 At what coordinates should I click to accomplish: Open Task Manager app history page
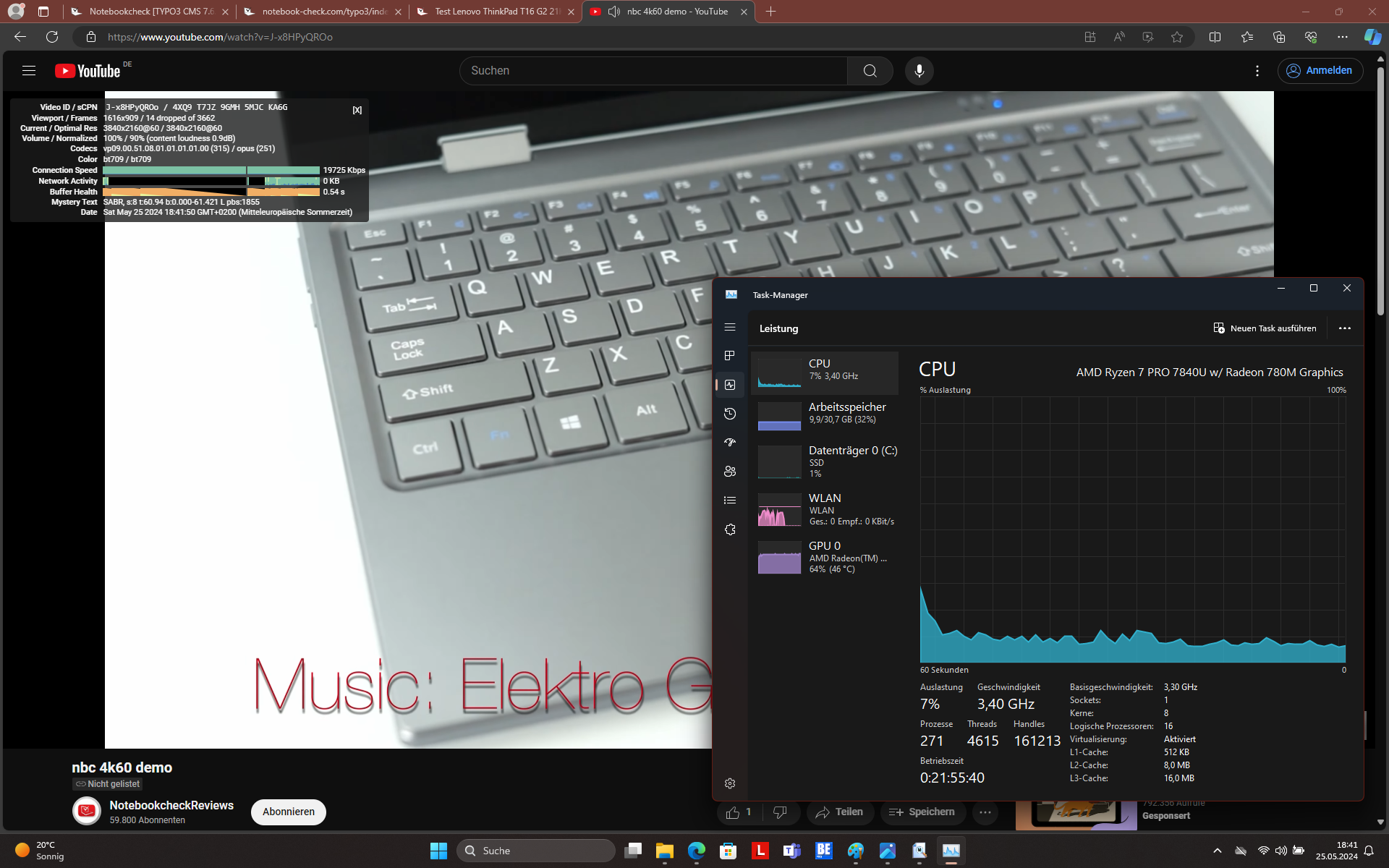coord(730,414)
